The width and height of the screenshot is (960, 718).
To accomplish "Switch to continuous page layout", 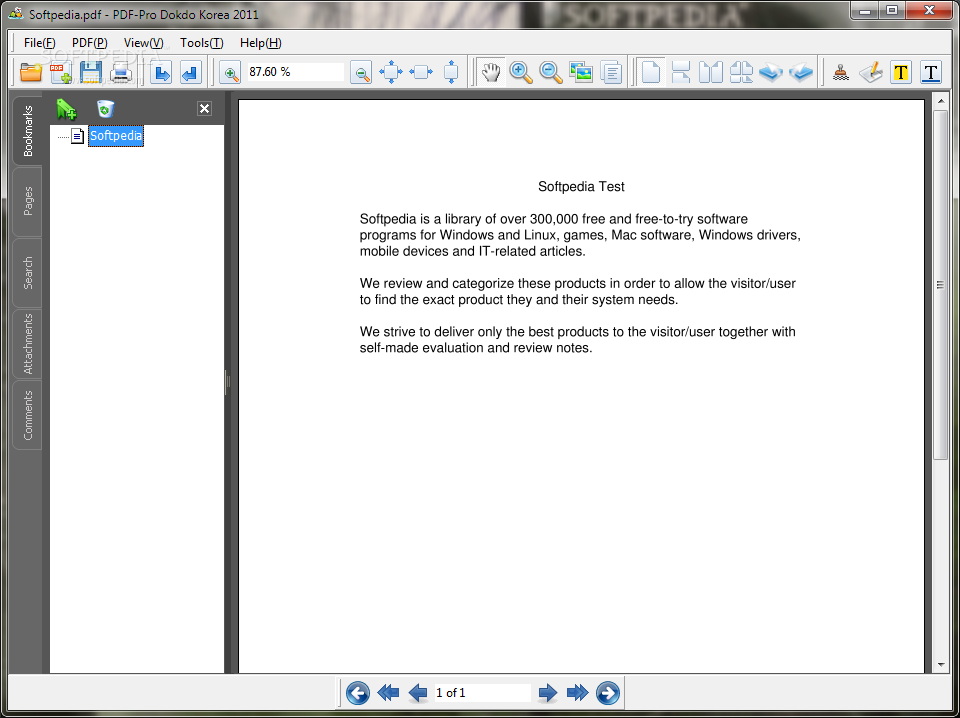I will (x=681, y=72).
